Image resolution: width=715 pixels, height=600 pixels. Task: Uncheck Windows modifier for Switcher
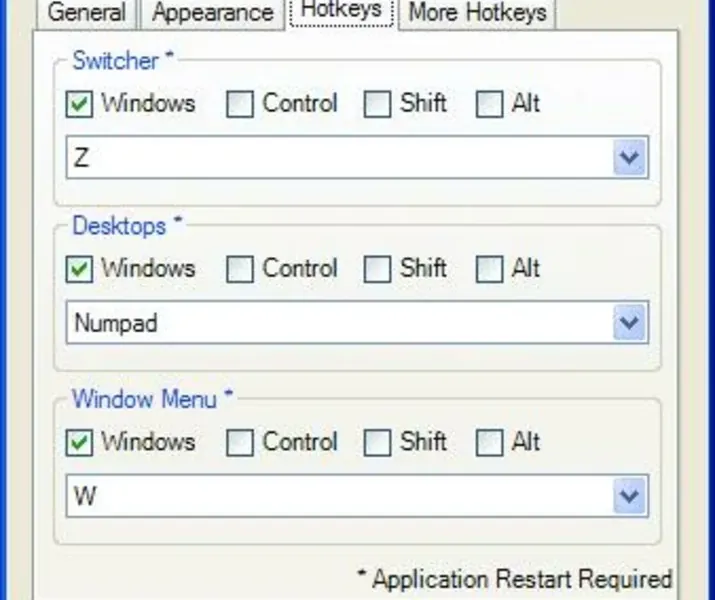(80, 104)
